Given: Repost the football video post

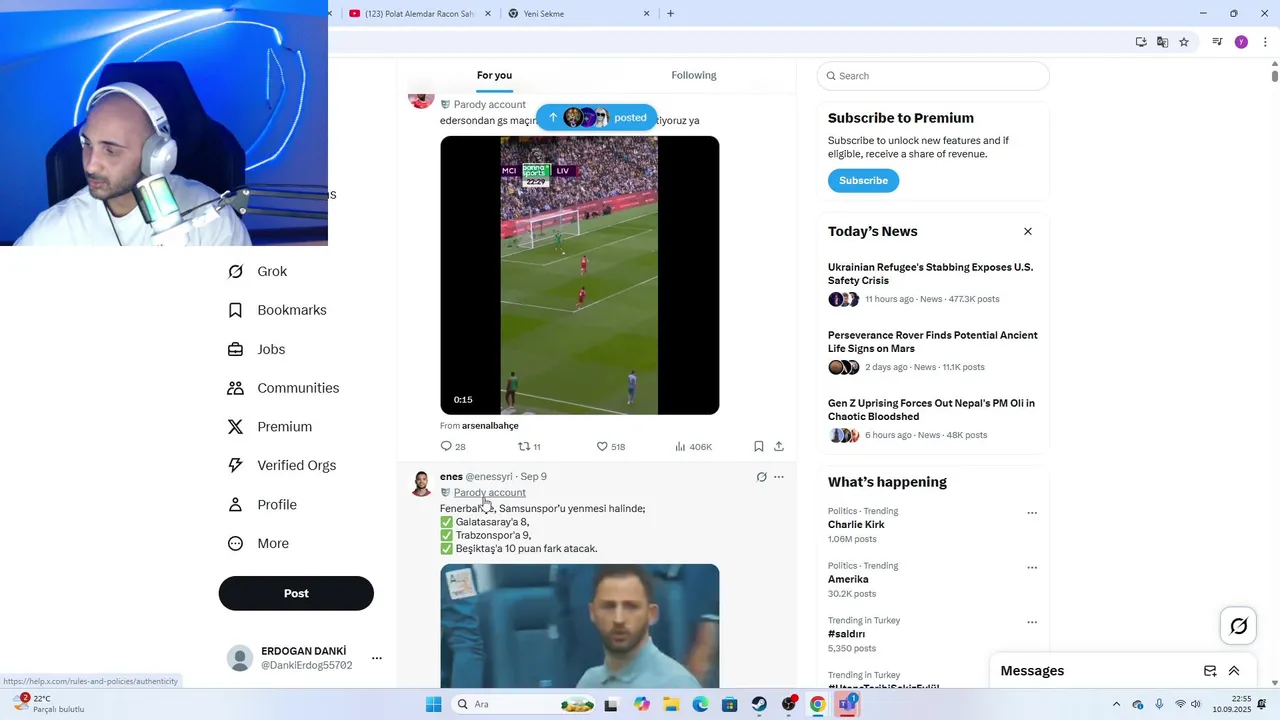Looking at the screenshot, I should pos(529,447).
